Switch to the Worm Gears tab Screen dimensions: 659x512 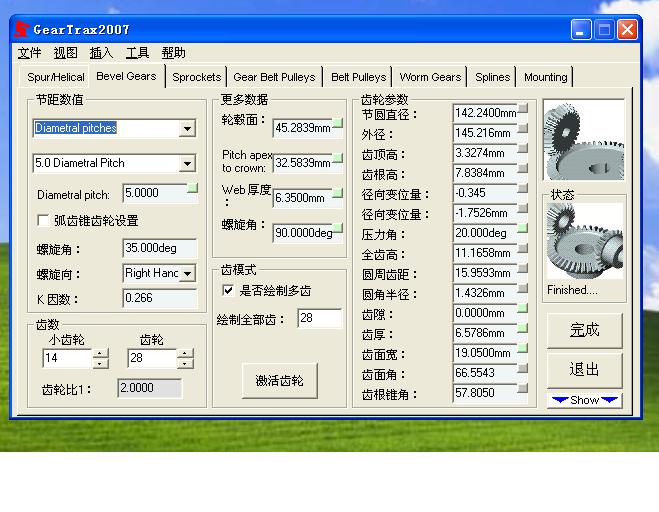tap(430, 77)
